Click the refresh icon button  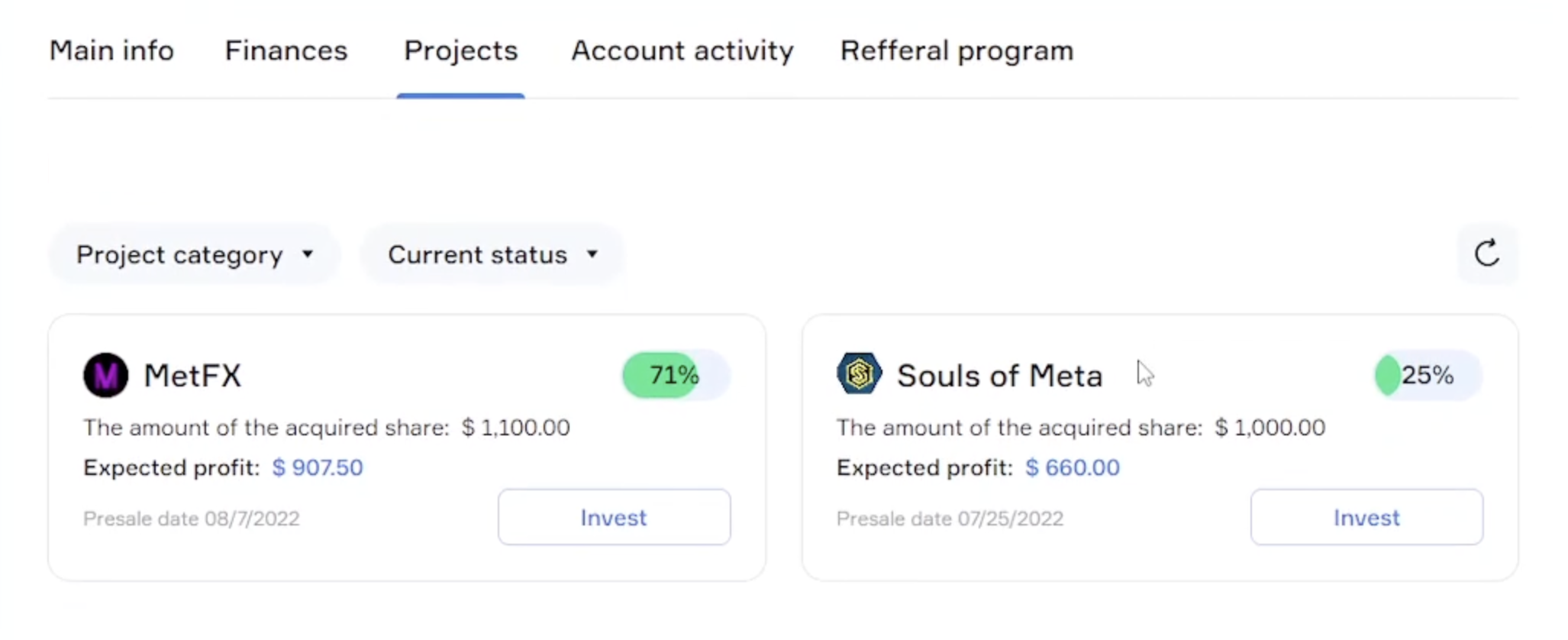pyautogui.click(x=1486, y=254)
